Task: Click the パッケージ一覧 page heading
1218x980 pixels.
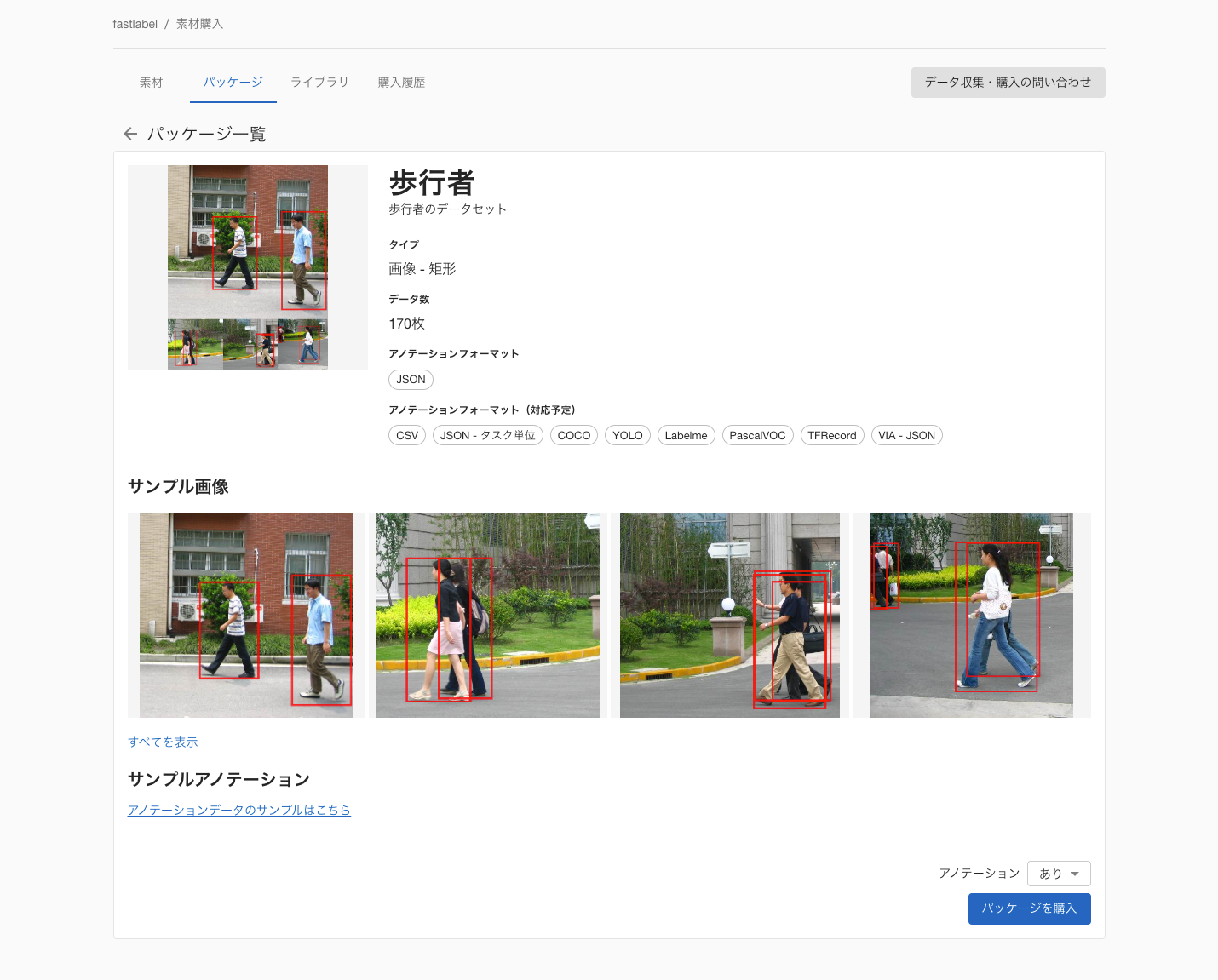Action: (207, 135)
